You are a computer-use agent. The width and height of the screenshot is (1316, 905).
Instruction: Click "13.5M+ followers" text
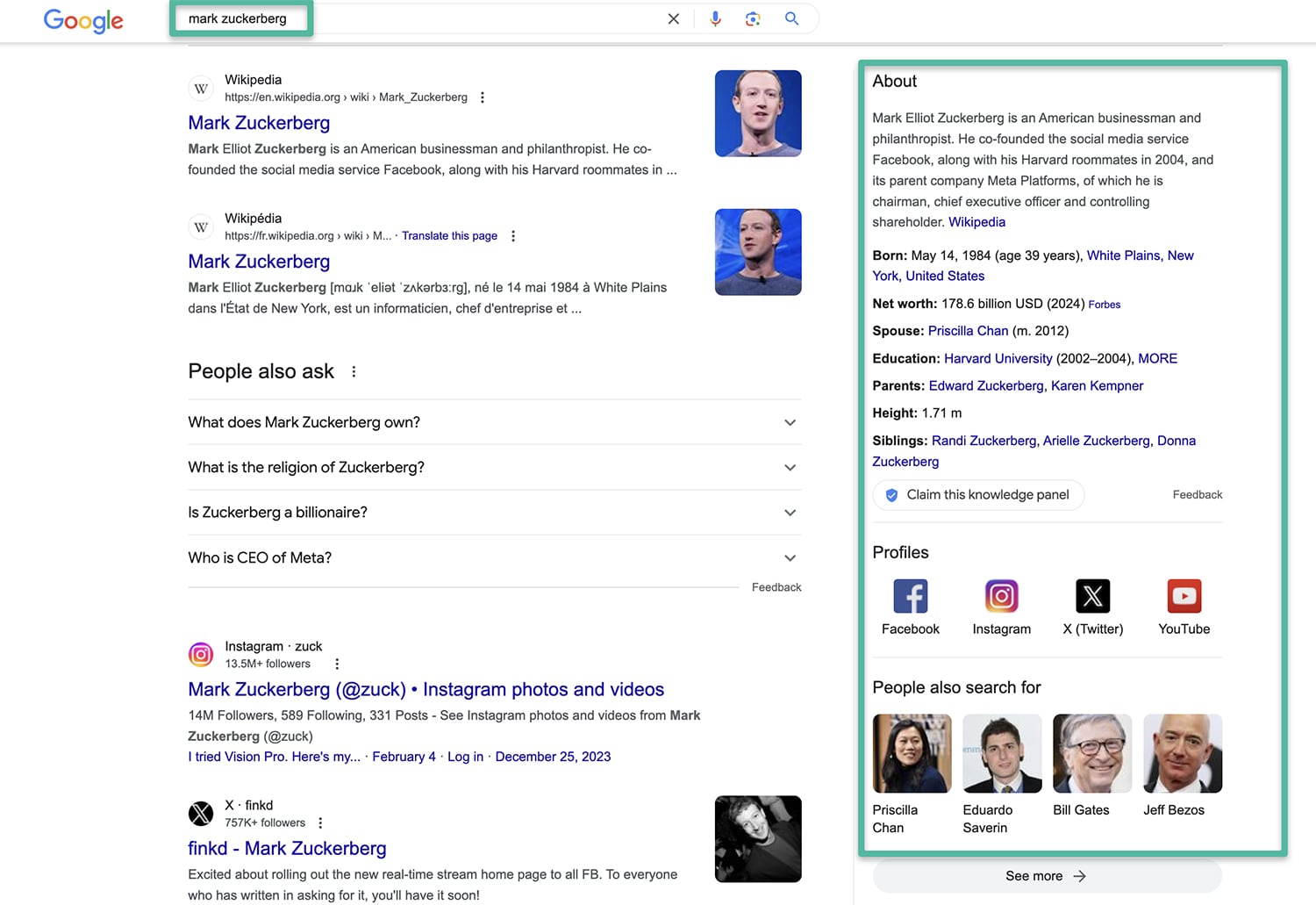click(x=268, y=664)
